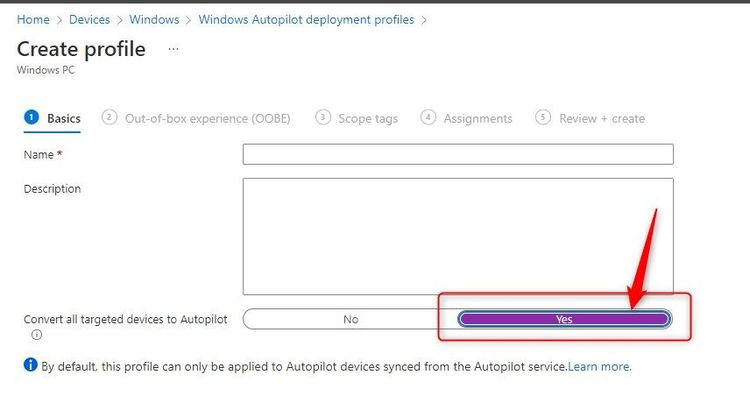Click chevron after Windows Autopilot deployment profiles
The image size is (750, 410).
pos(424,20)
